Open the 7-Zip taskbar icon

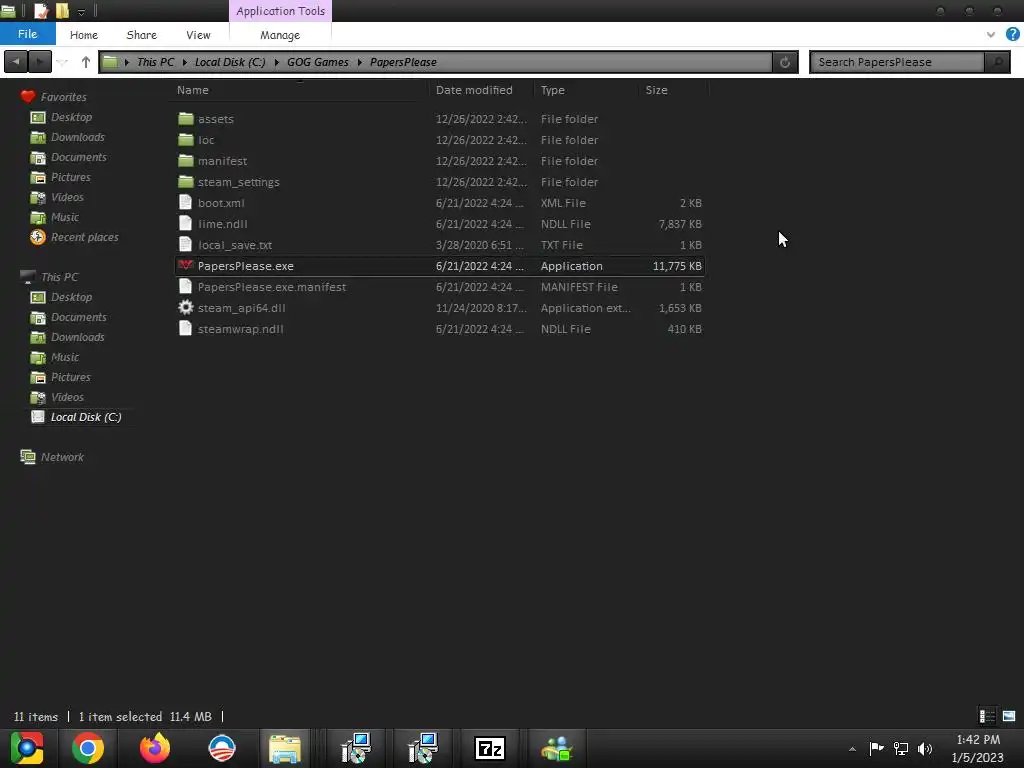click(x=490, y=748)
